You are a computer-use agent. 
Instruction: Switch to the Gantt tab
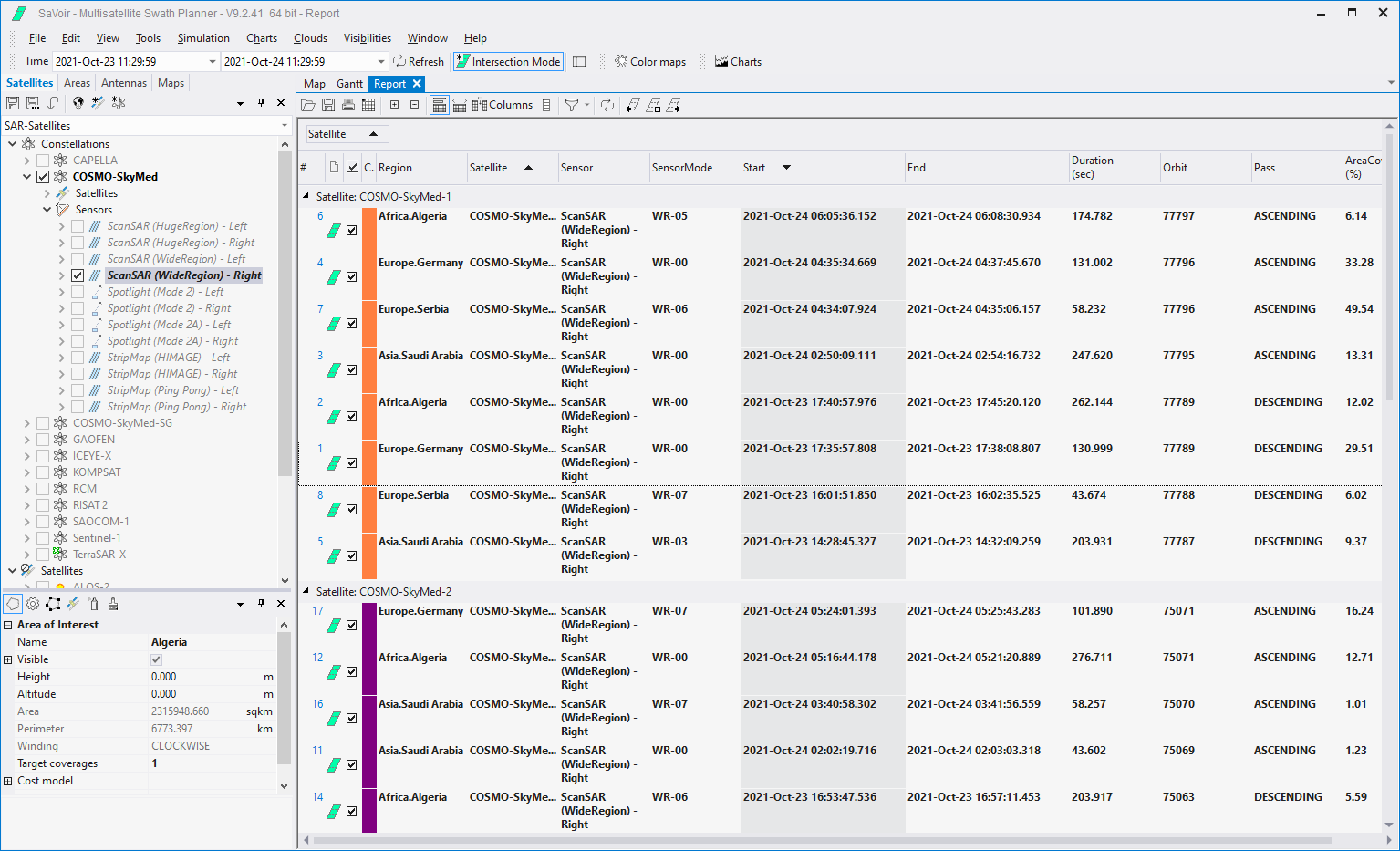coord(349,84)
